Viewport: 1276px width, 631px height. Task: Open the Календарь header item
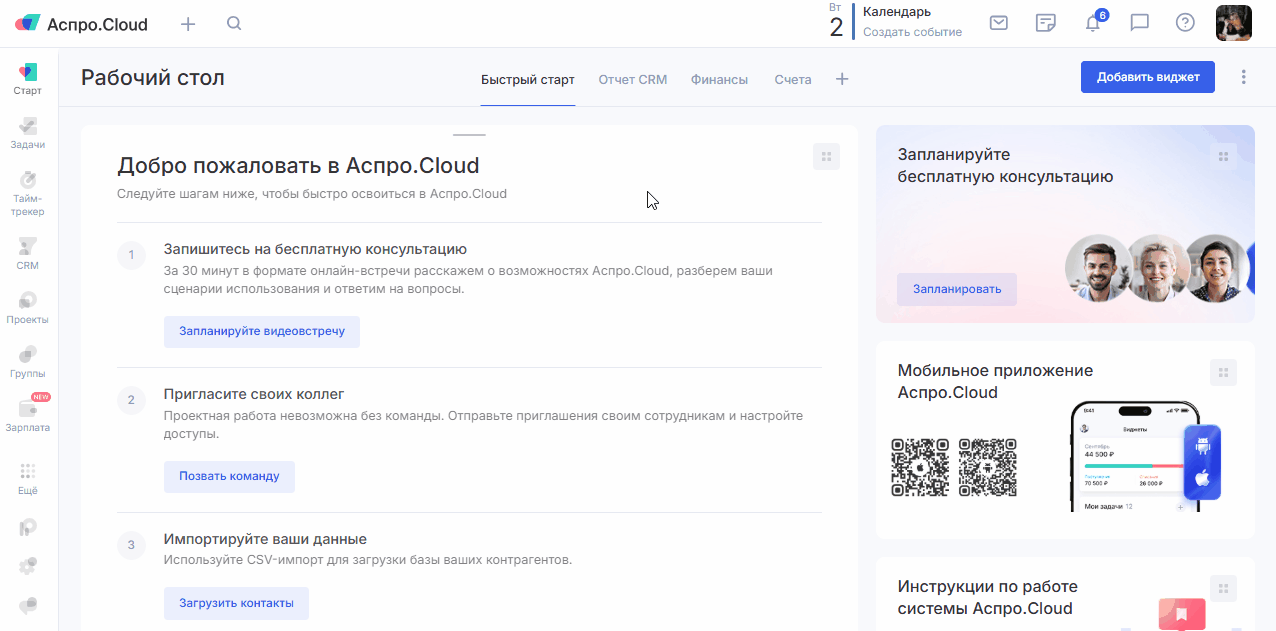[897, 12]
